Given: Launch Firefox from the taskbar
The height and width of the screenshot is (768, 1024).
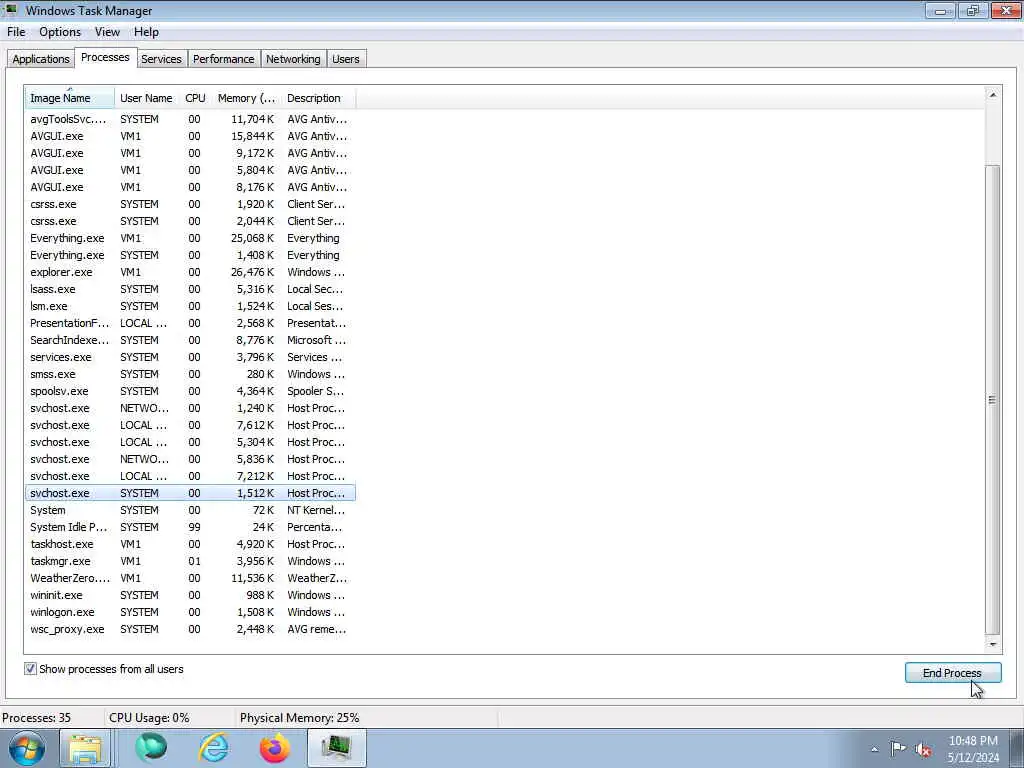Looking at the screenshot, I should click(275, 748).
